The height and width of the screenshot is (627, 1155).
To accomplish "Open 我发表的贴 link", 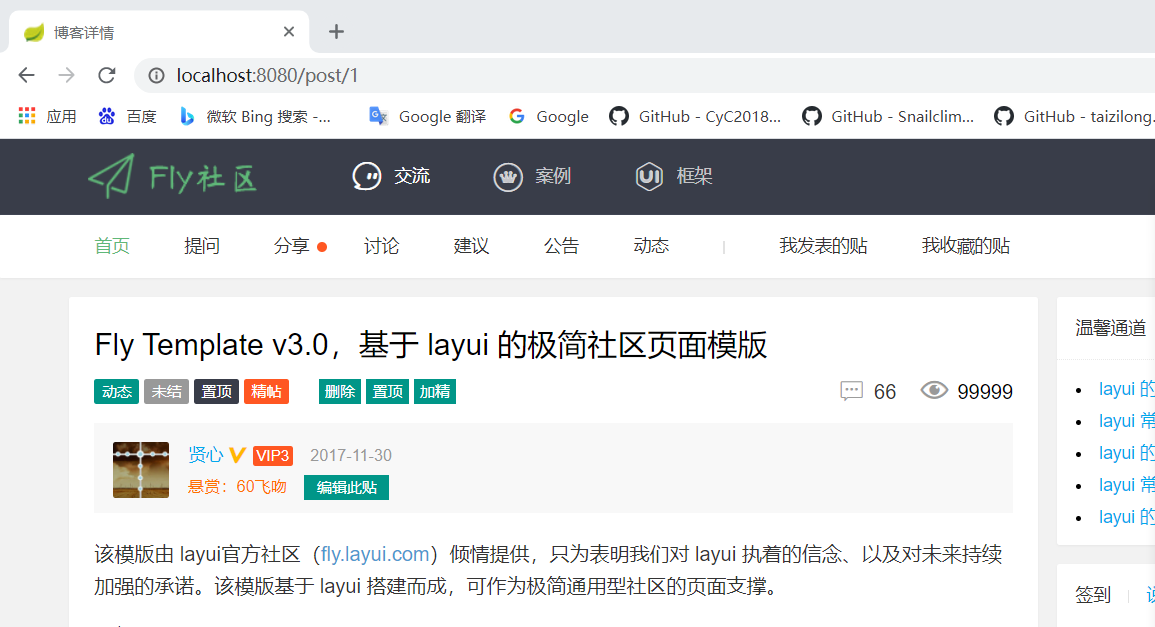I will point(824,246).
